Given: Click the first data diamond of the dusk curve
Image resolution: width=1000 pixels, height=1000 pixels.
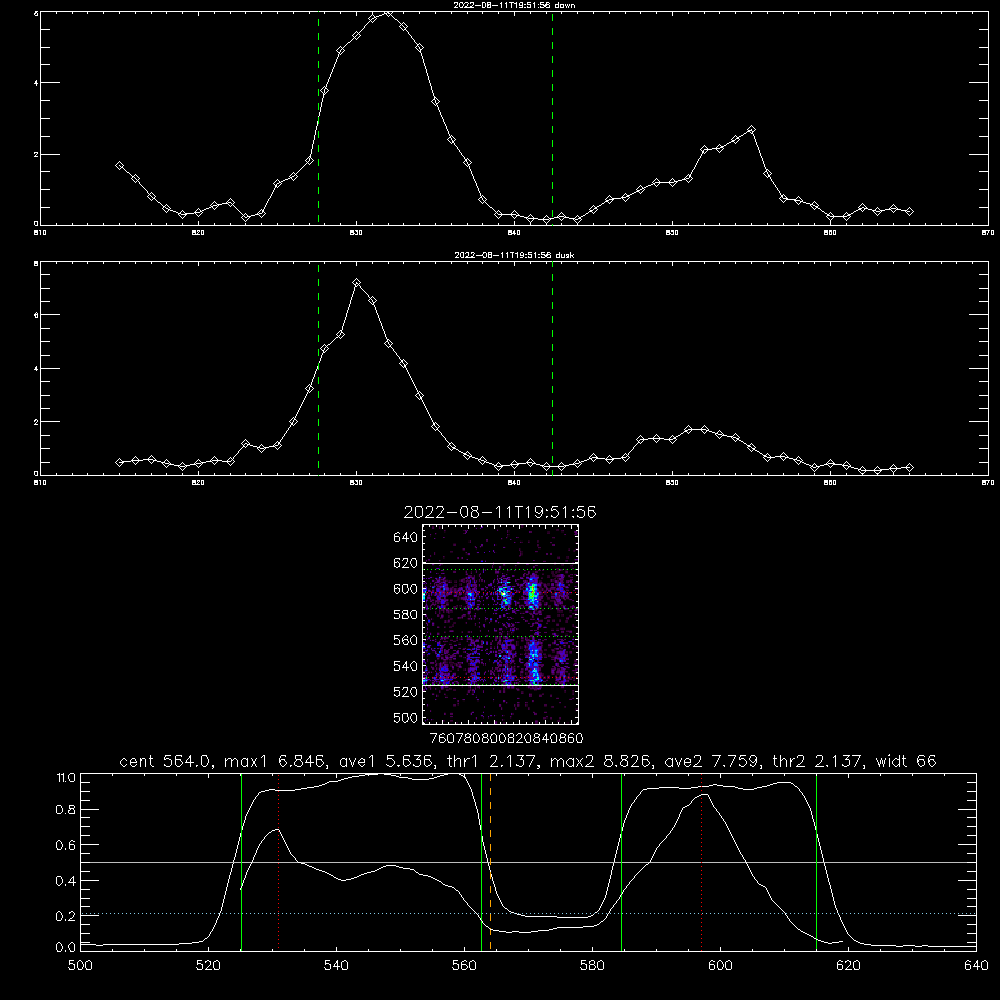Looking at the screenshot, I should [x=119, y=462].
